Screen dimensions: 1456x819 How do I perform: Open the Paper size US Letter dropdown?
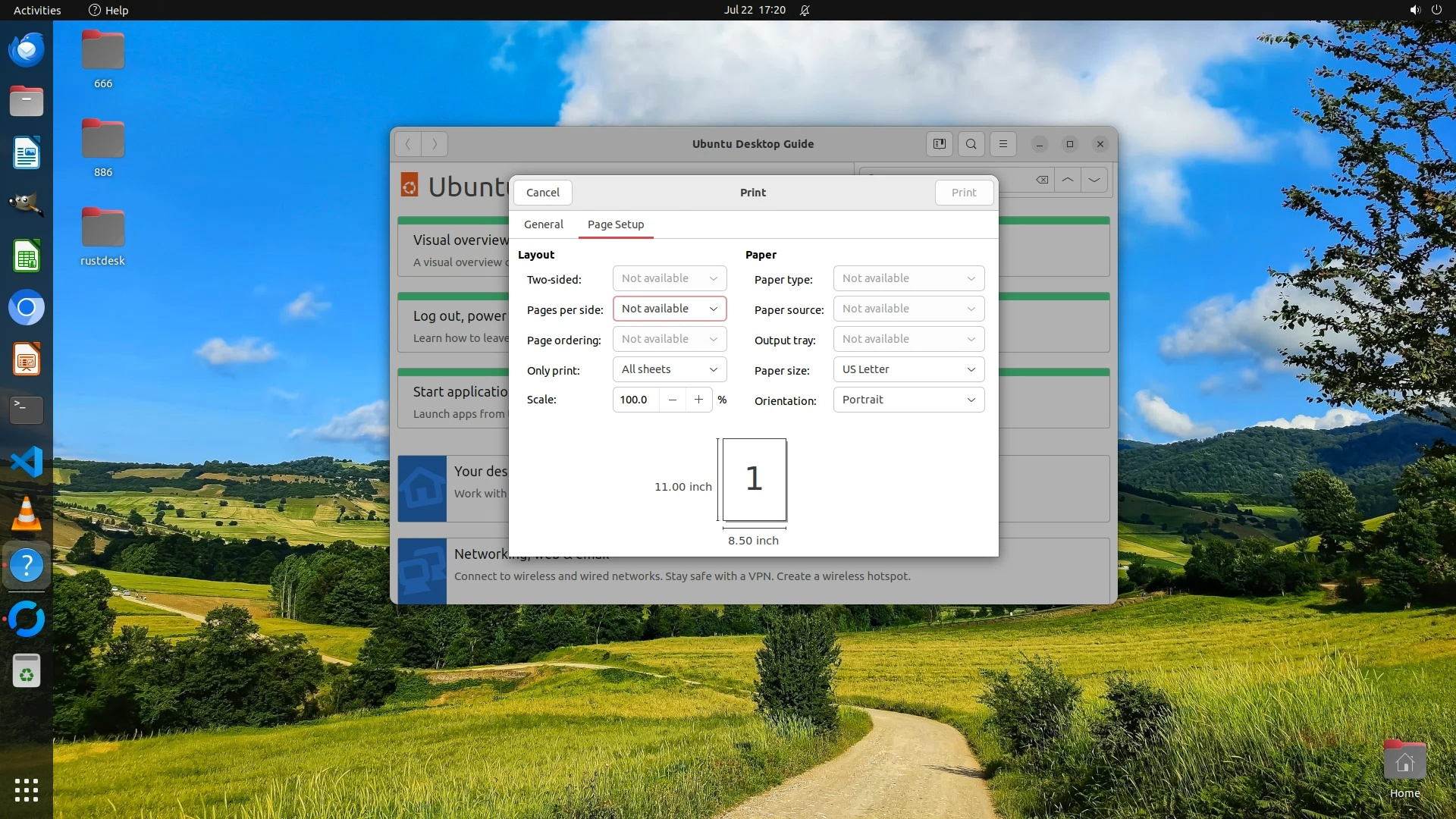[x=908, y=369]
